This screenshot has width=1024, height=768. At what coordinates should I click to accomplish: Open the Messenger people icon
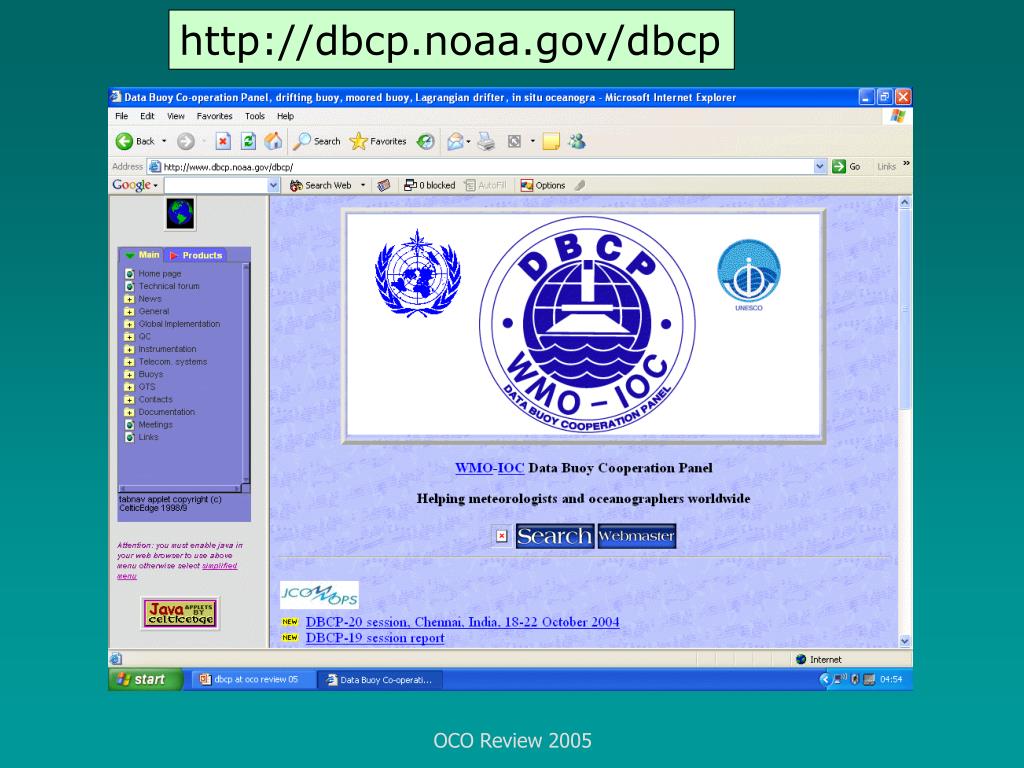click(577, 141)
